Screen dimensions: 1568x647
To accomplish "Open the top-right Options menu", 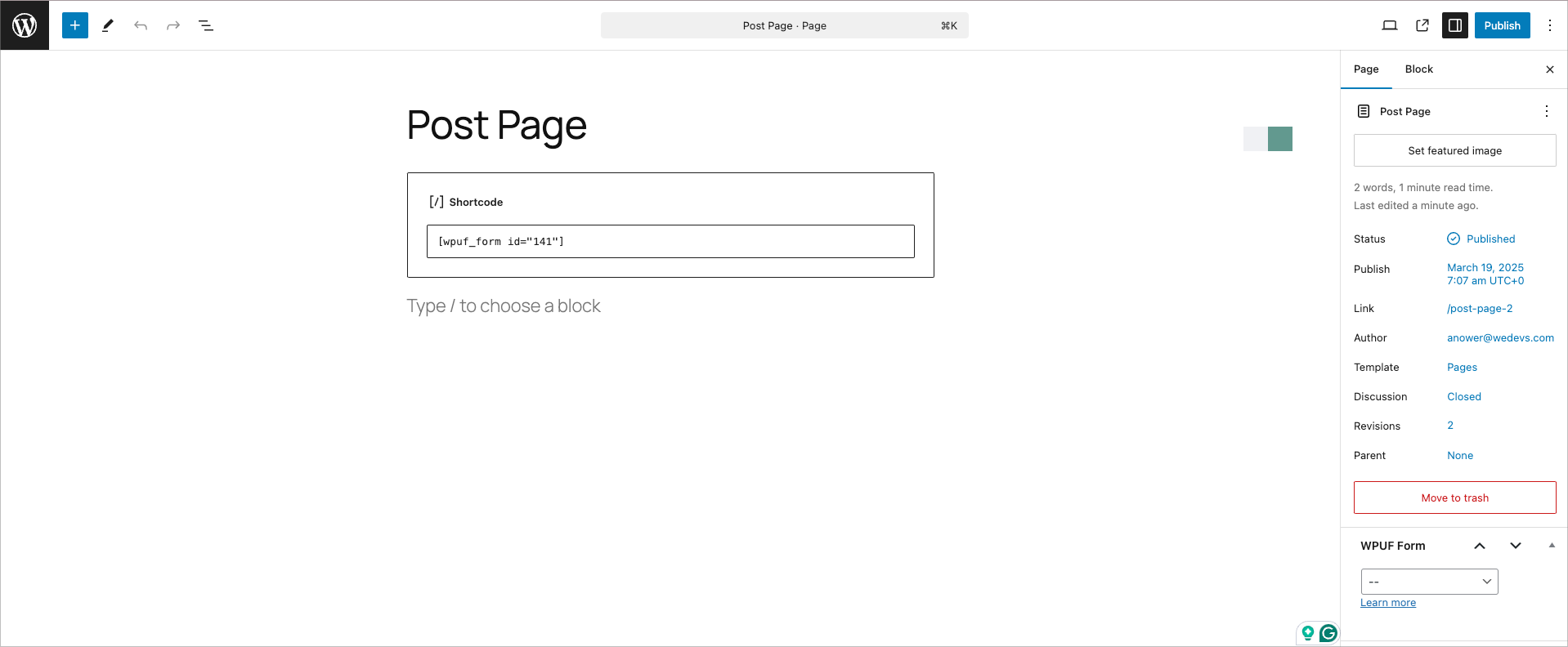I will pyautogui.click(x=1550, y=25).
